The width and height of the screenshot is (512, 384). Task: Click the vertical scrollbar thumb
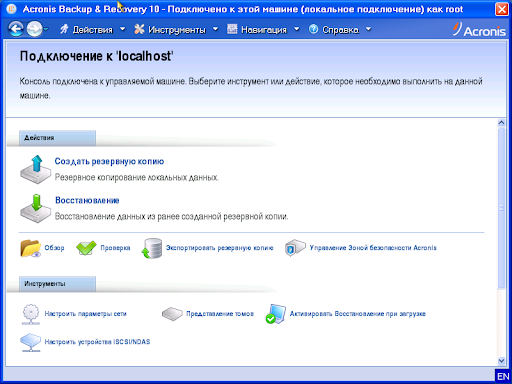click(x=501, y=208)
